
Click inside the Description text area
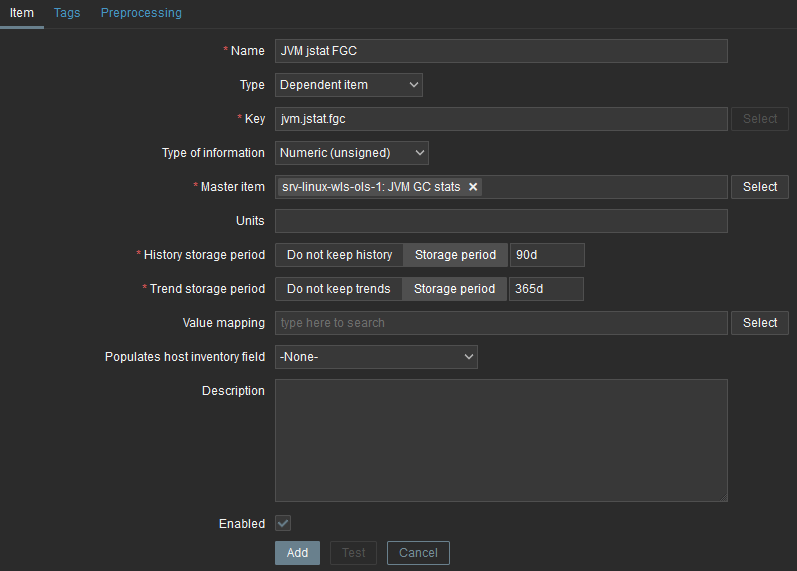(500, 440)
